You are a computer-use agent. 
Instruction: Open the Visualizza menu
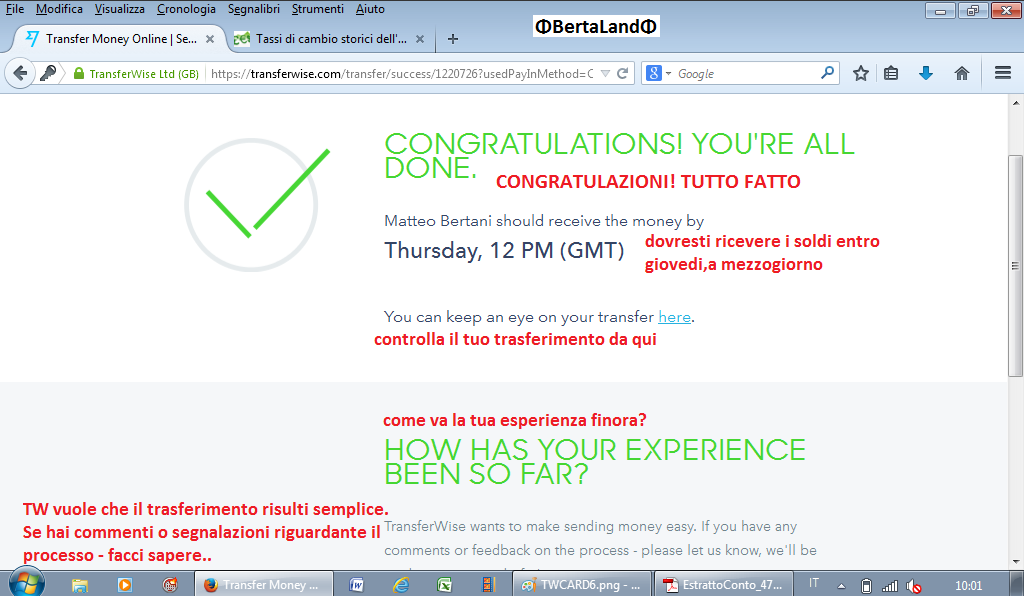119,9
